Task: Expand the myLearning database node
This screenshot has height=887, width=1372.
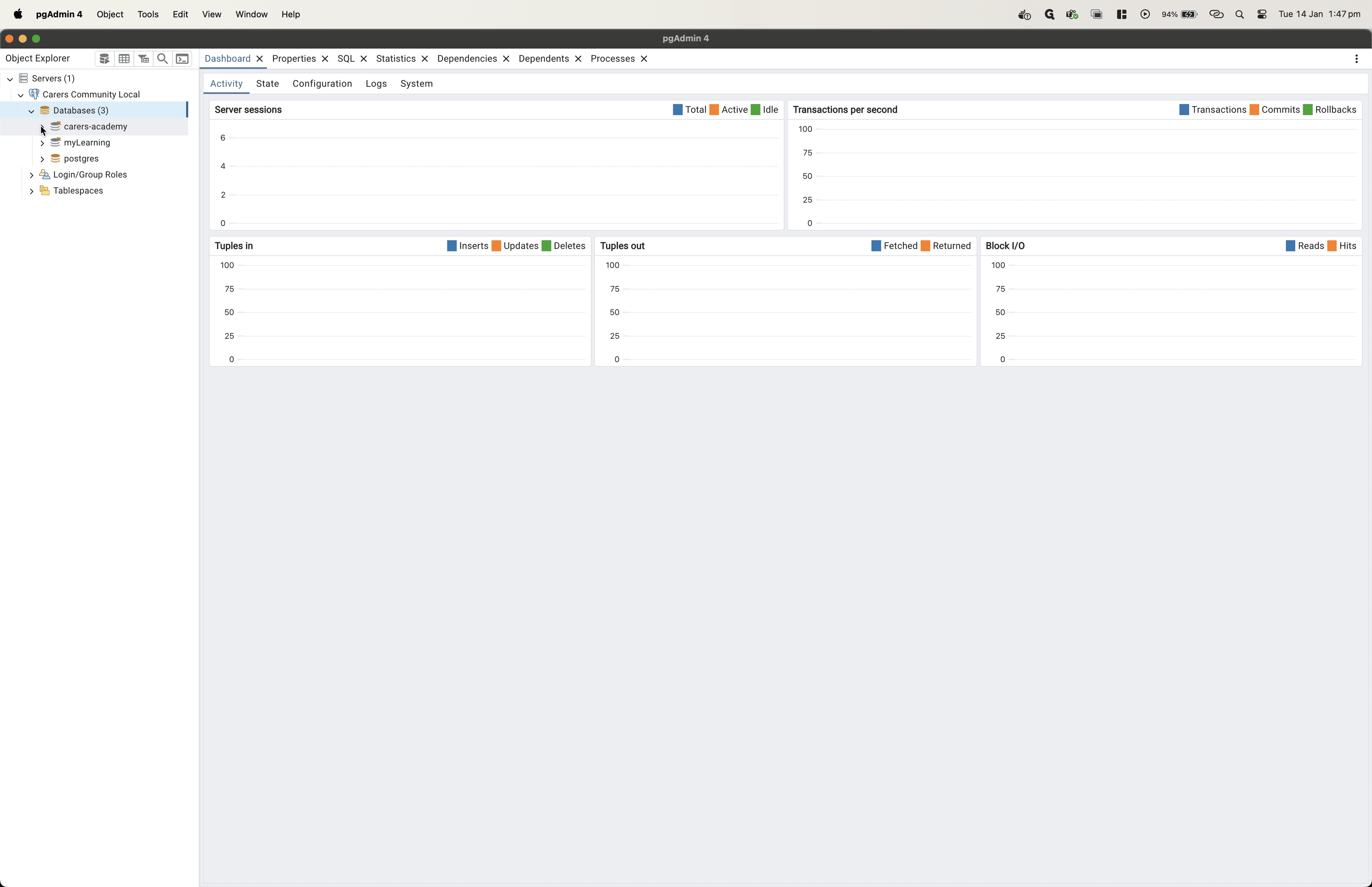Action: [x=42, y=143]
